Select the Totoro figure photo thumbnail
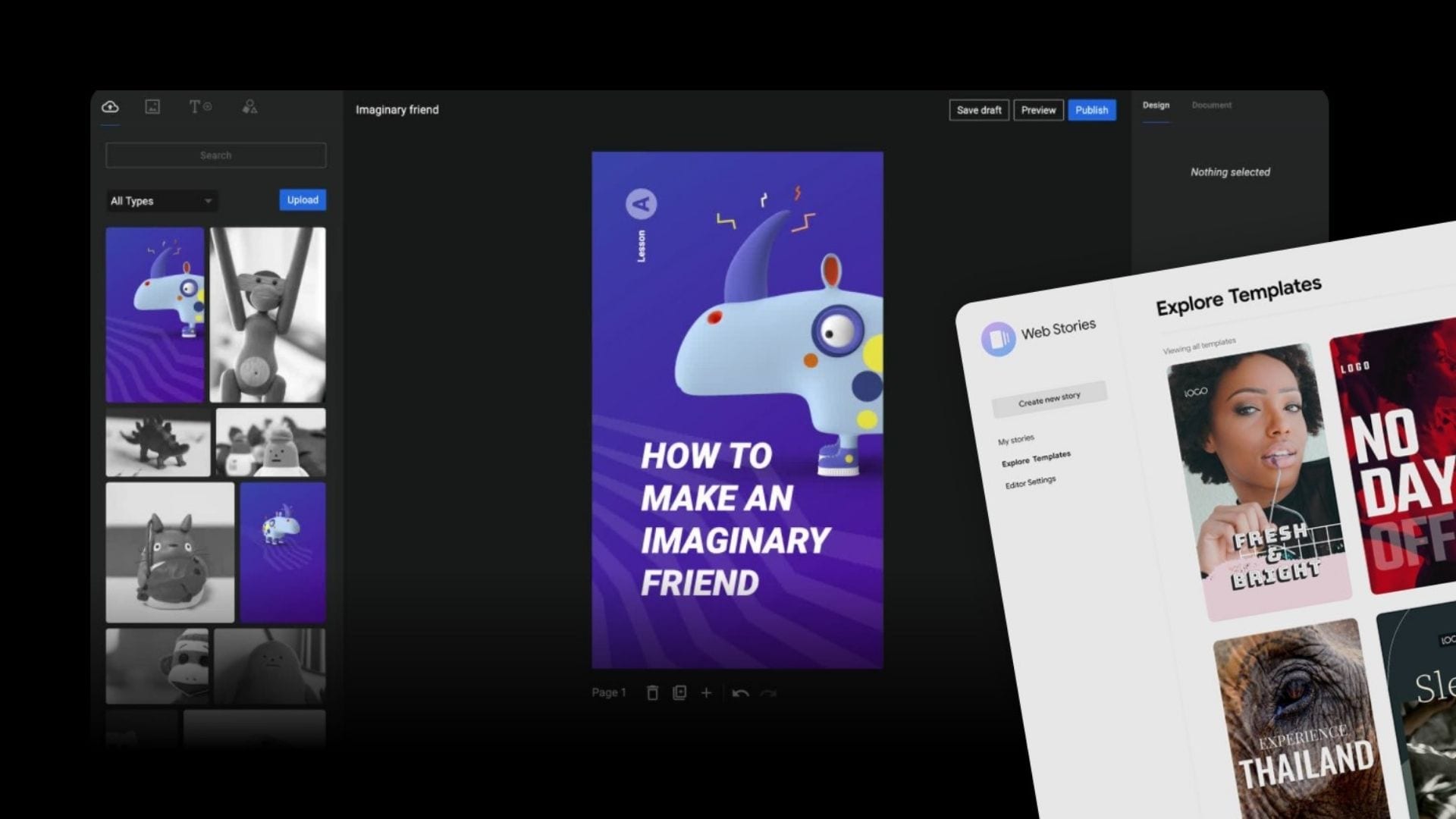This screenshot has height=819, width=1456. [171, 553]
